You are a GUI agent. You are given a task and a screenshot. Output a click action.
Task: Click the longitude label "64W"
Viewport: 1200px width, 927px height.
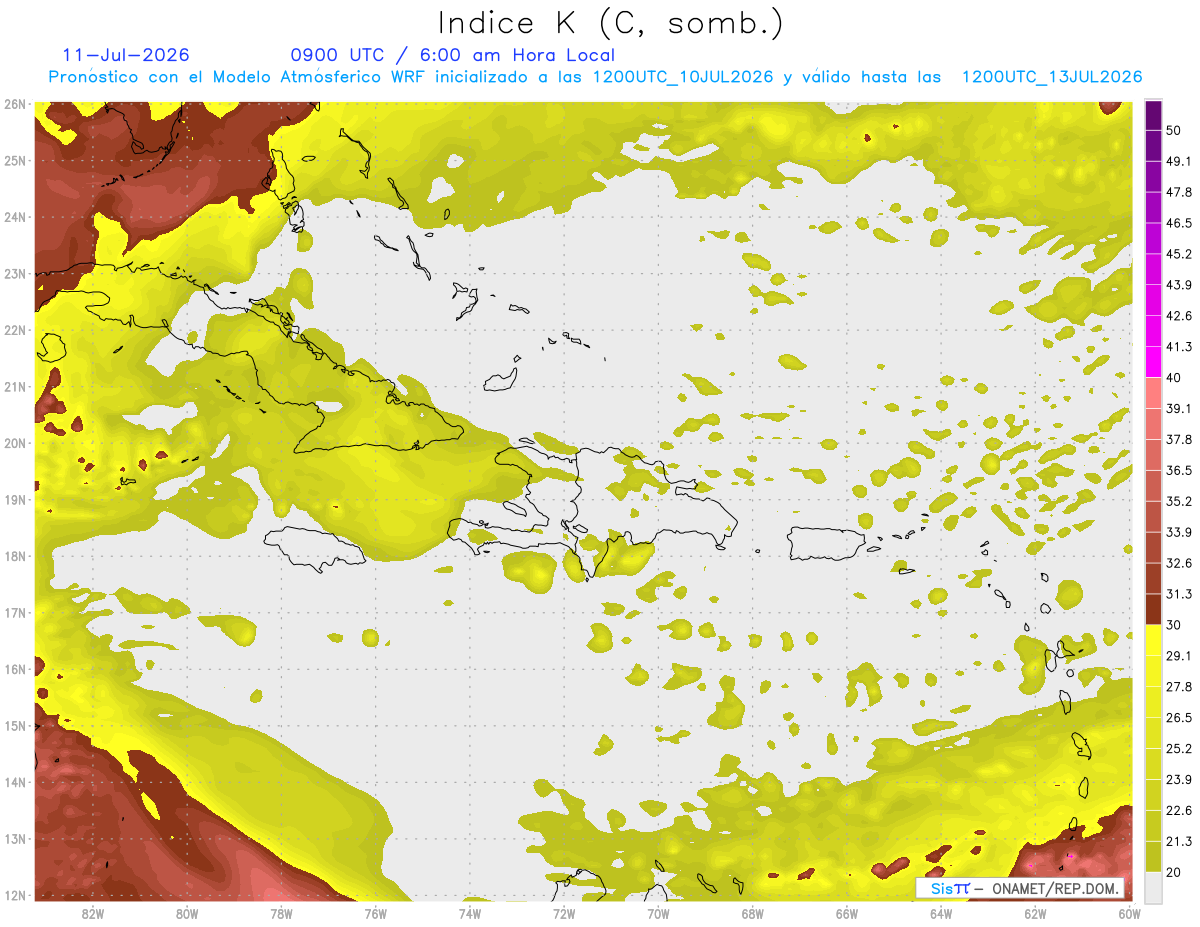[x=941, y=914]
